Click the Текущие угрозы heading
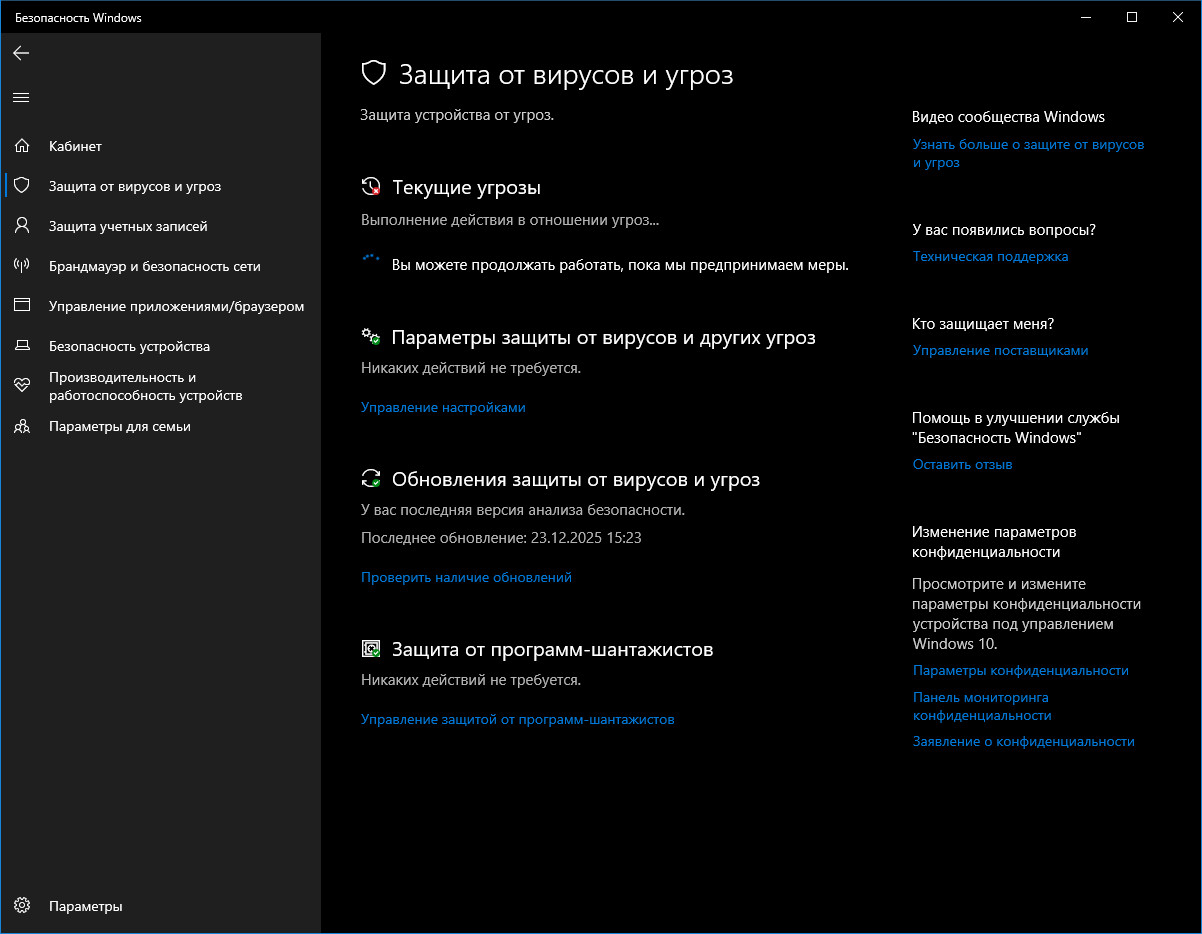 pyautogui.click(x=466, y=187)
